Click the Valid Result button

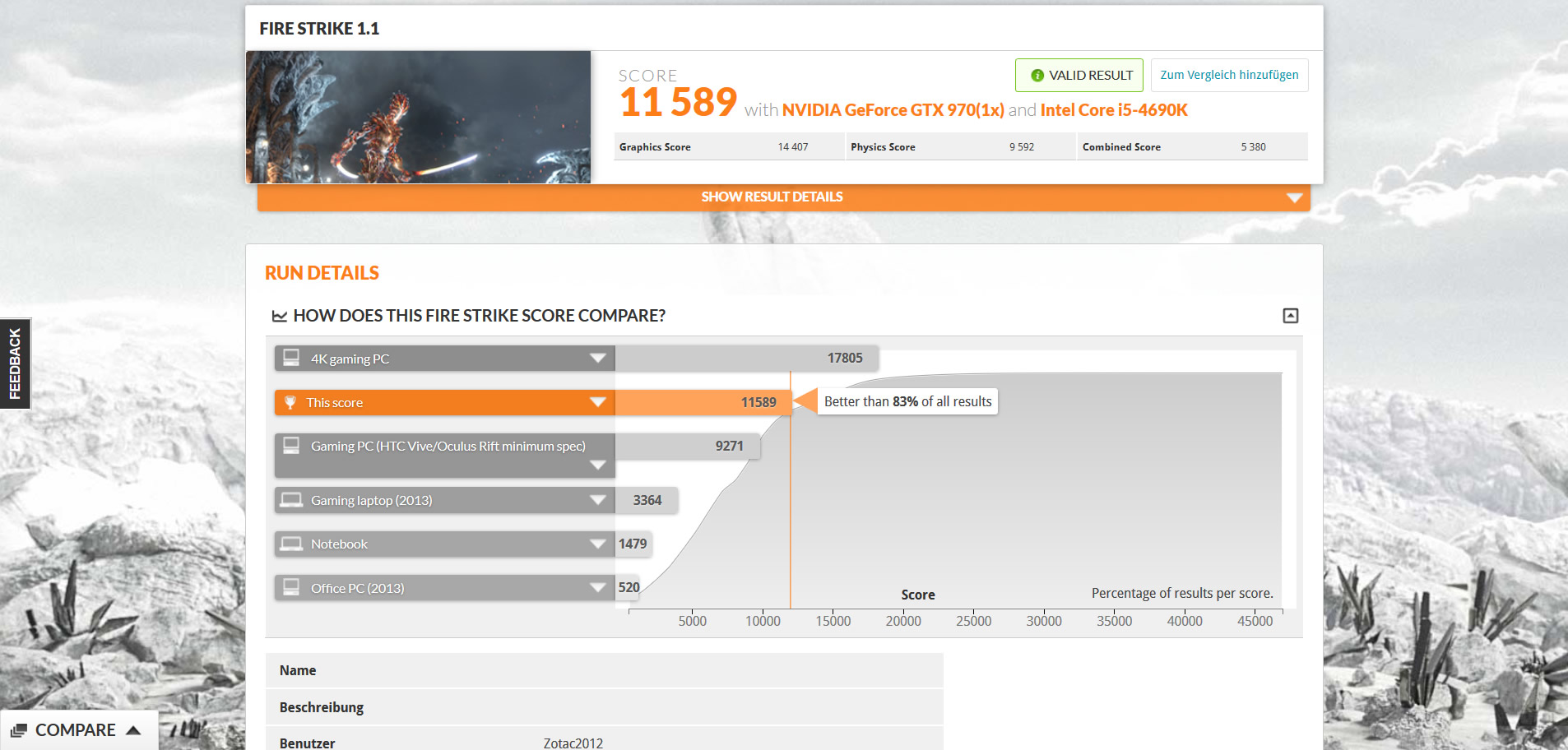coord(1079,75)
